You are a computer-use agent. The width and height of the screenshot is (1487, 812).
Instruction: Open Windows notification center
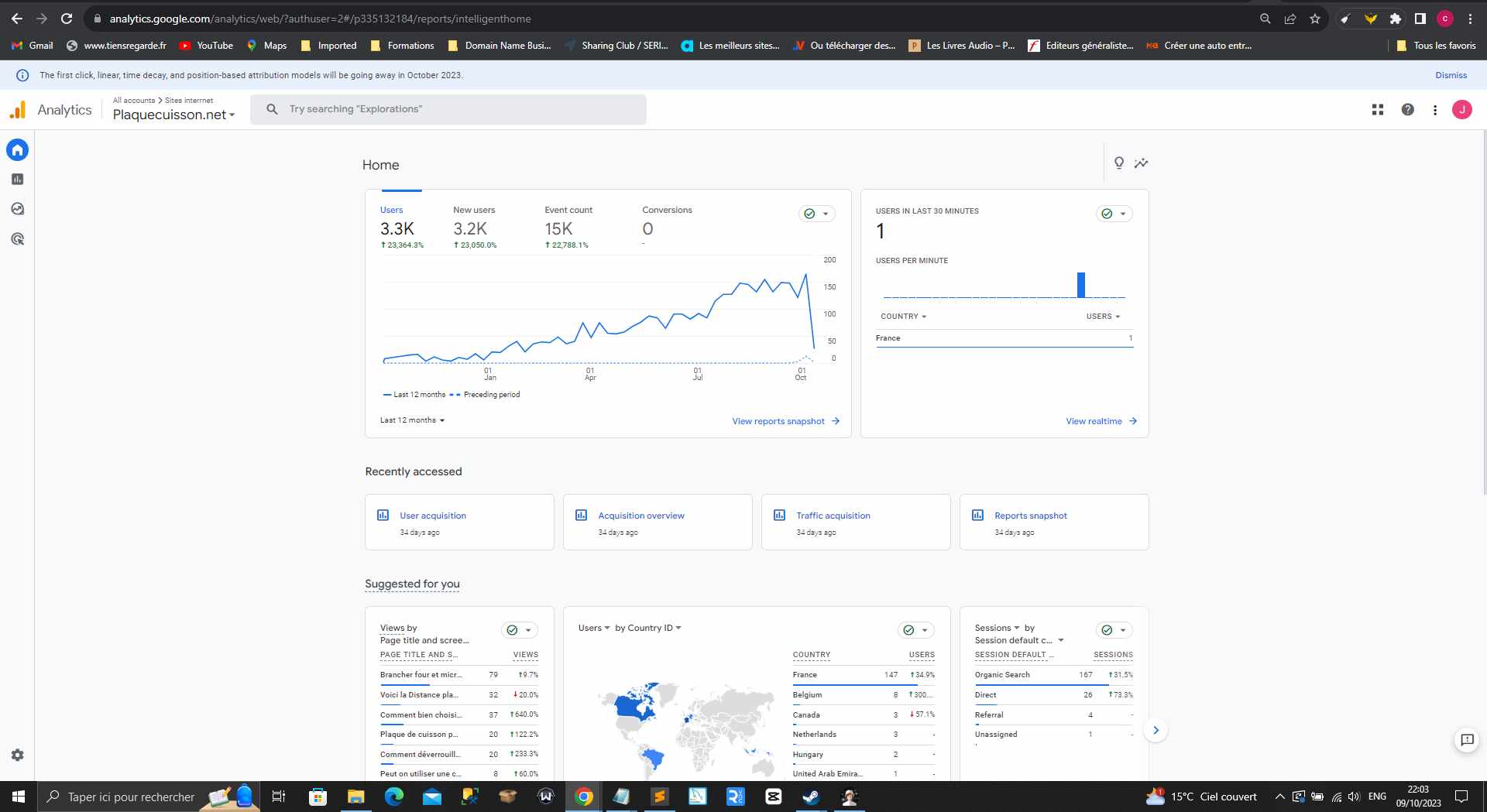coord(1461,797)
